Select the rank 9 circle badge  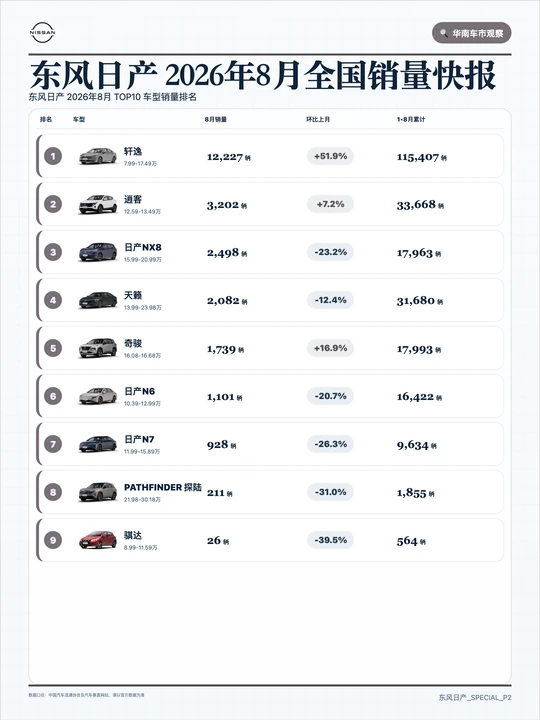click(x=53, y=540)
